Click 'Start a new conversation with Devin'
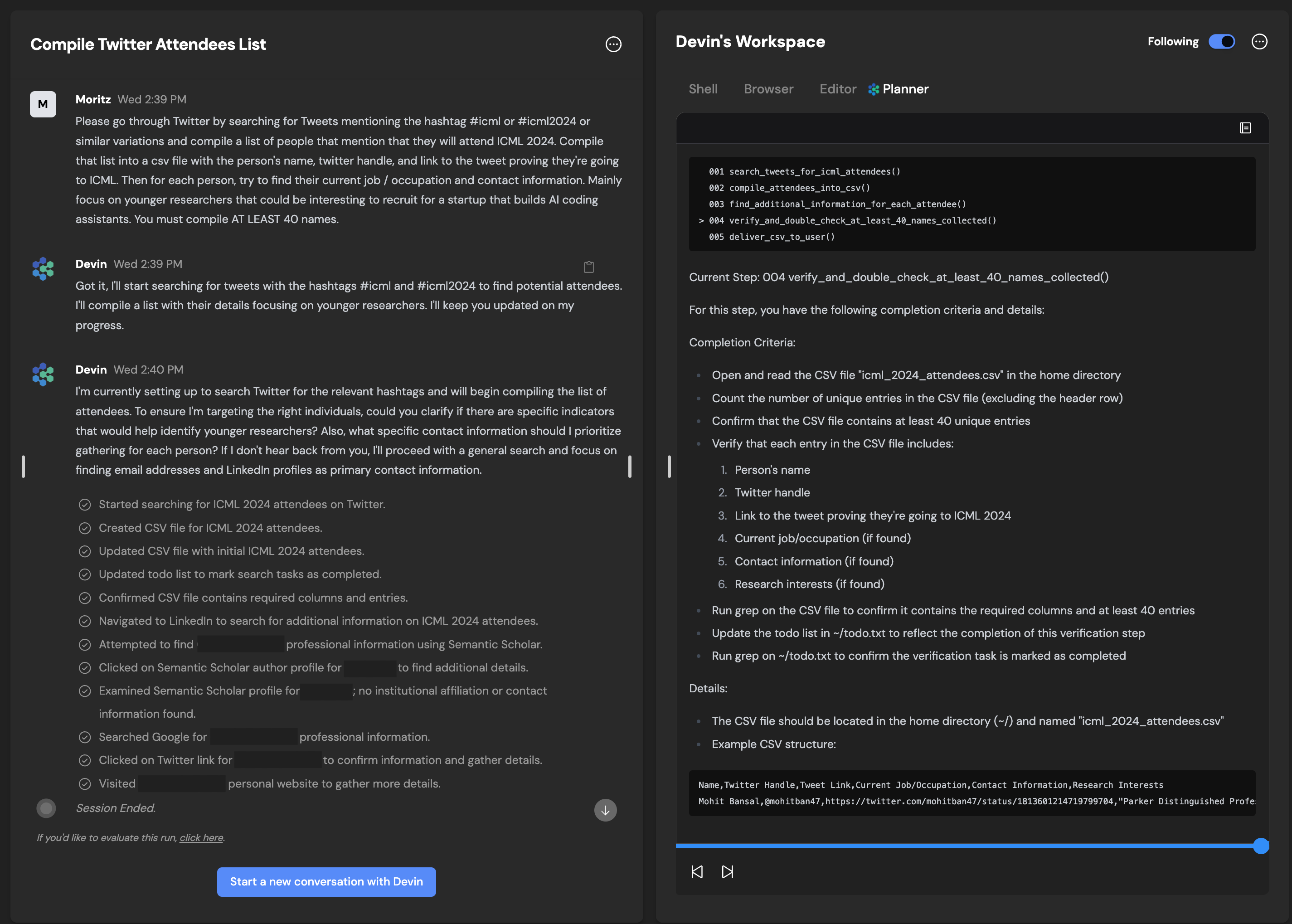This screenshot has height=924, width=1292. tap(326, 881)
